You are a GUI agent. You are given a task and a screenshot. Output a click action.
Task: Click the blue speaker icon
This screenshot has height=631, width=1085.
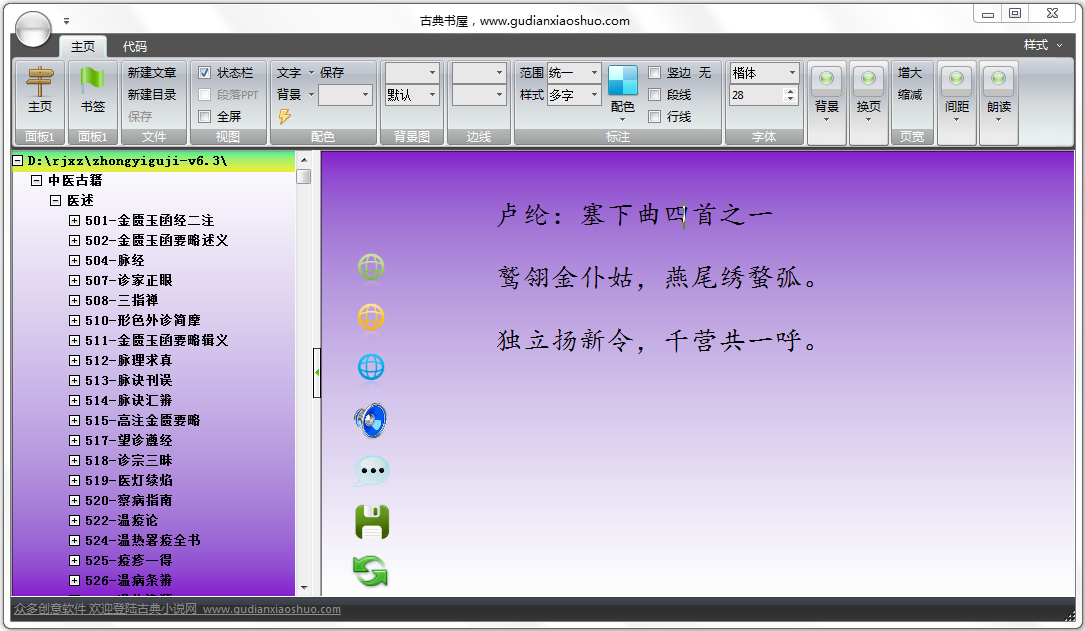(x=371, y=420)
